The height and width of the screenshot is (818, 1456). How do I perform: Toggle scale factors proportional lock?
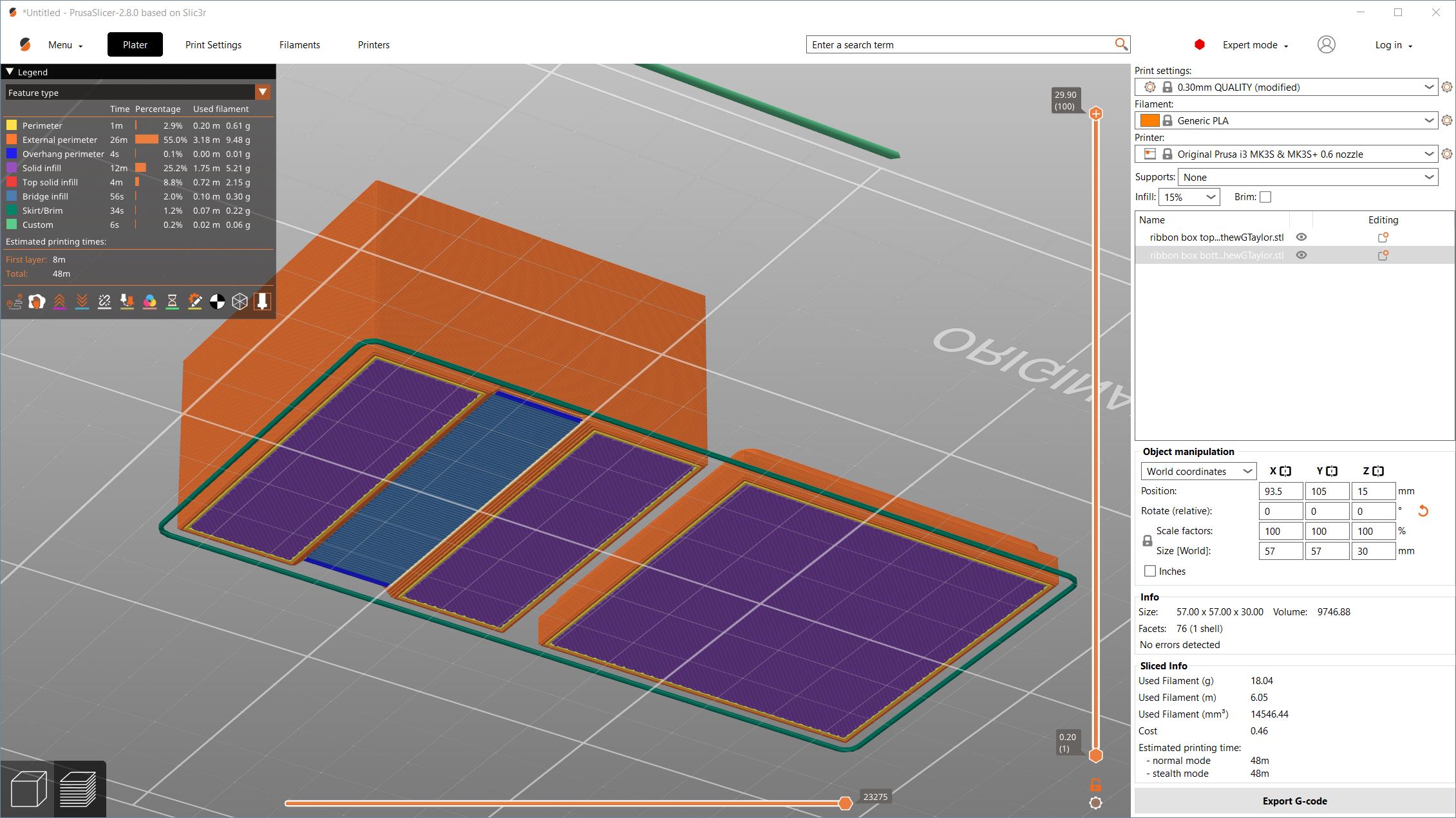pyautogui.click(x=1147, y=541)
